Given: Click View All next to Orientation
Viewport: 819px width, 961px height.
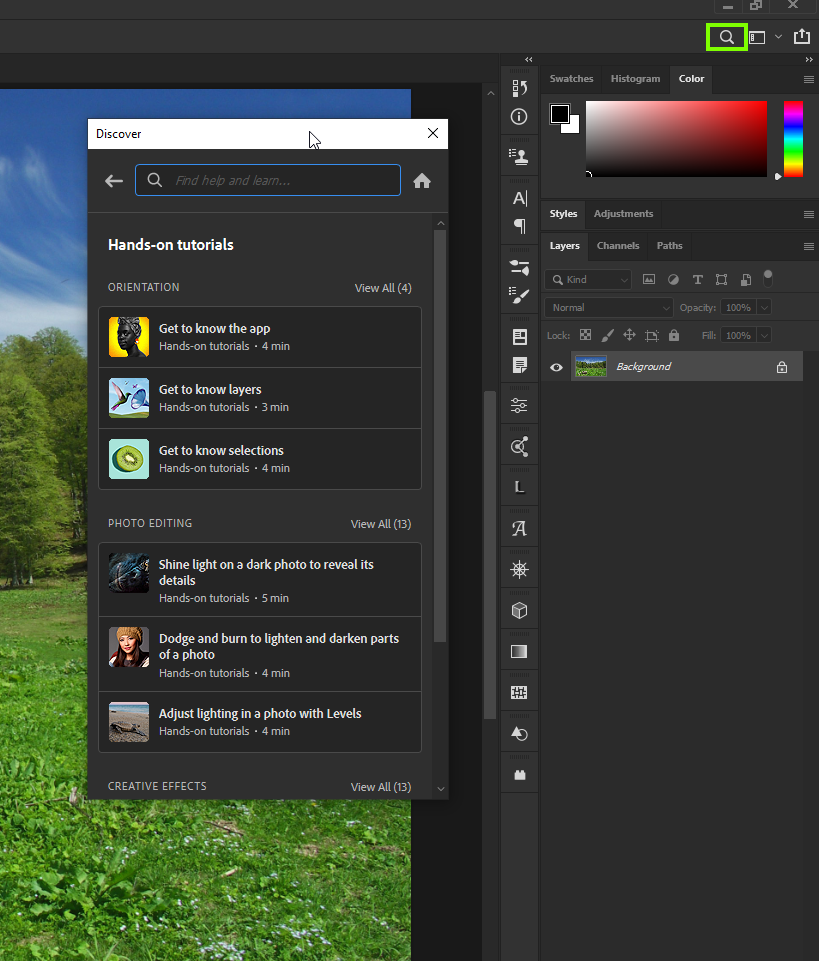Looking at the screenshot, I should (x=383, y=287).
